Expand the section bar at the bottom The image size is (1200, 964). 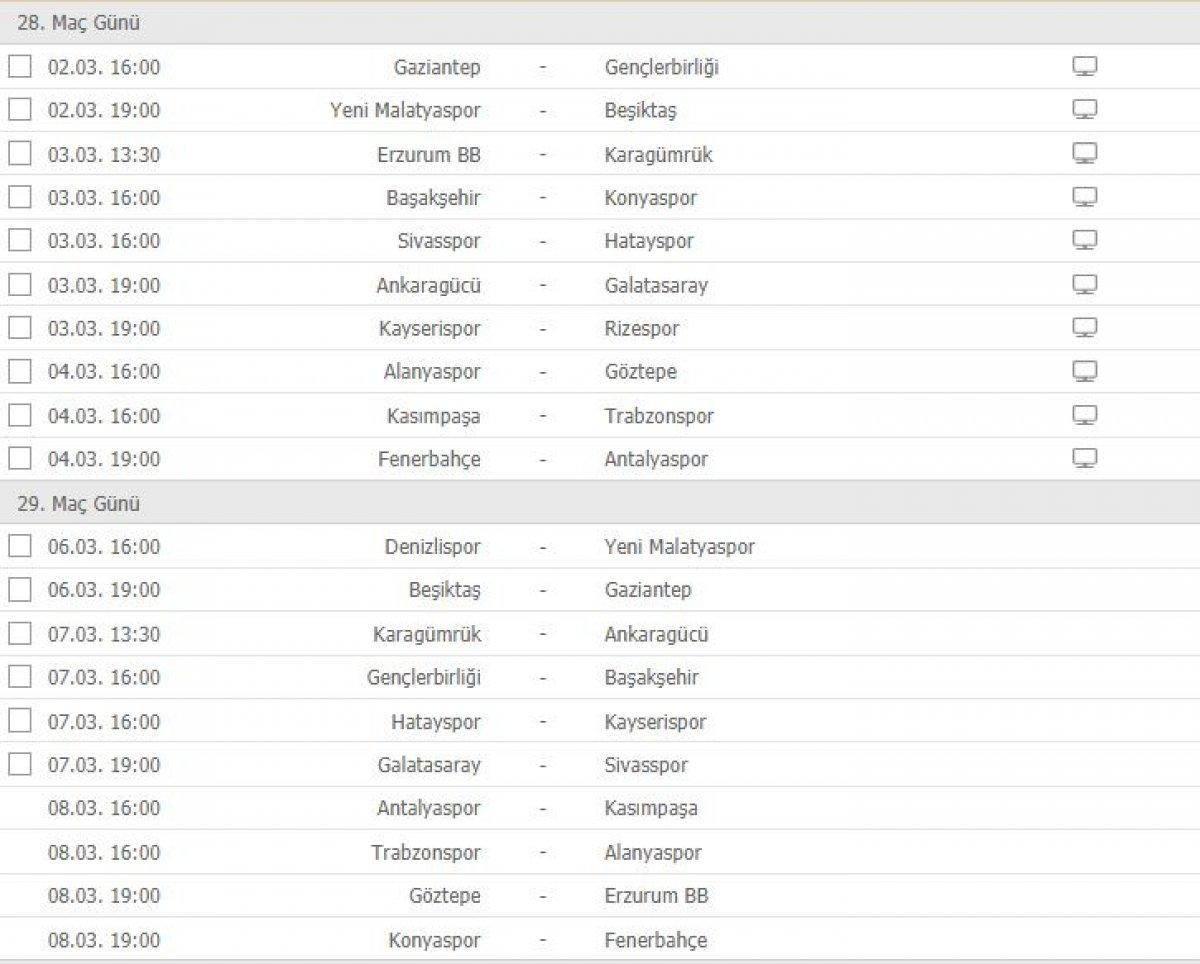(x=600, y=960)
